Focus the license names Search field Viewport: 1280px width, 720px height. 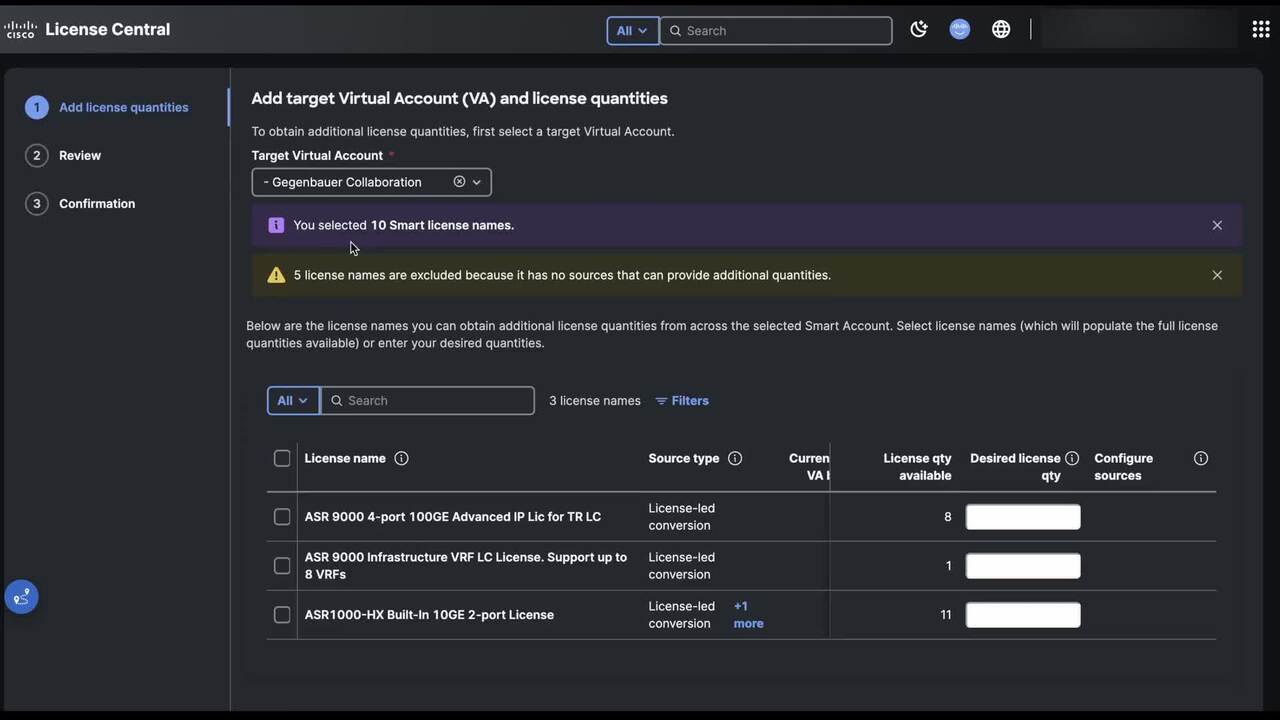[x=428, y=401]
